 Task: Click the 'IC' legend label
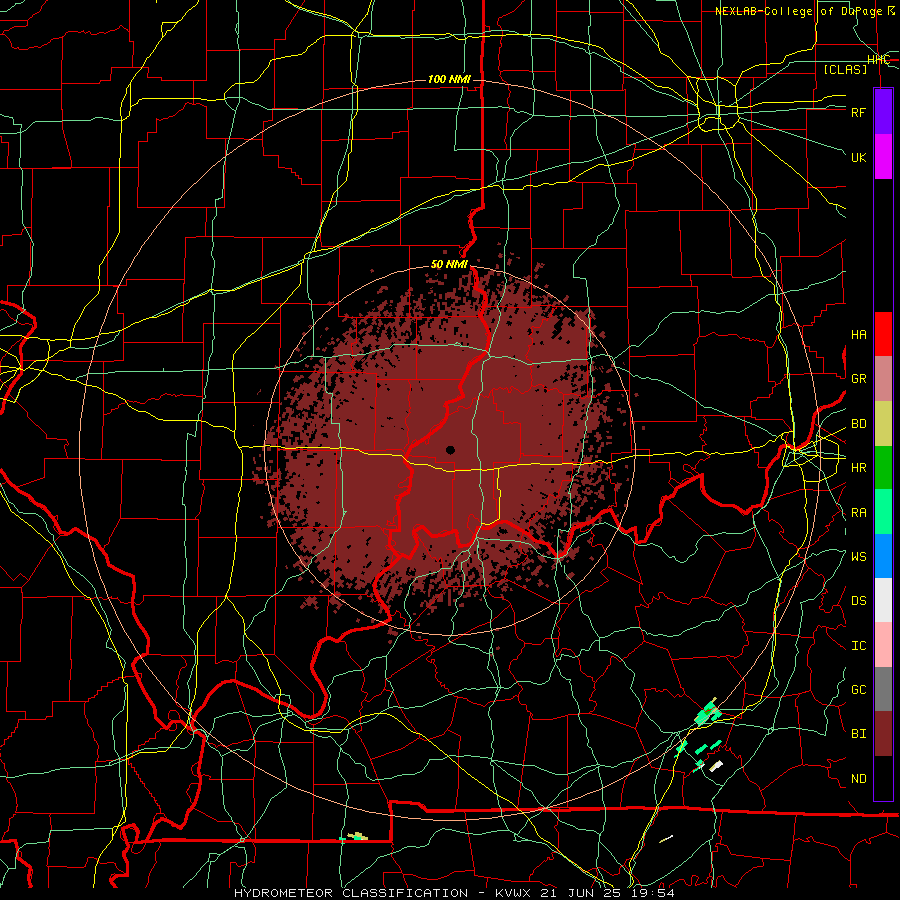coord(859,646)
